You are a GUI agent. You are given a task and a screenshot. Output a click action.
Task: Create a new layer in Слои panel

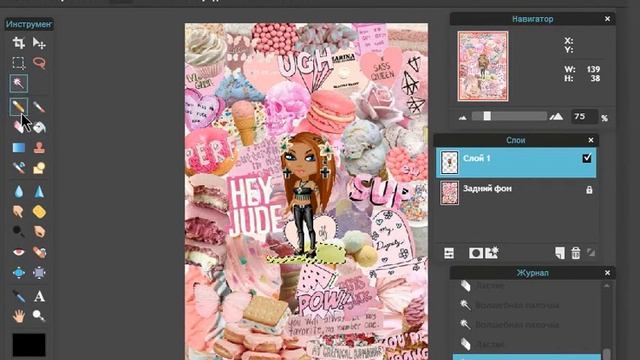560,253
